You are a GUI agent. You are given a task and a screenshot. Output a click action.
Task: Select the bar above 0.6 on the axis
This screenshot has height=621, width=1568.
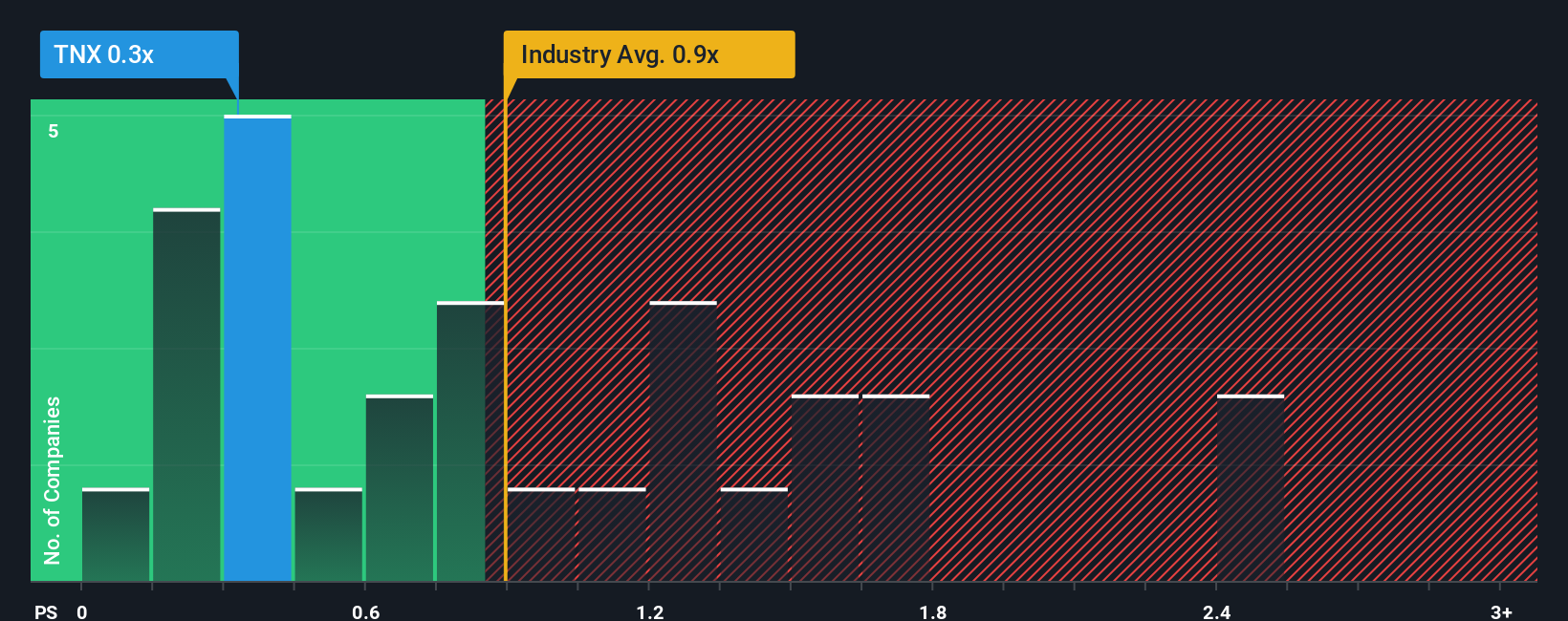click(400, 487)
